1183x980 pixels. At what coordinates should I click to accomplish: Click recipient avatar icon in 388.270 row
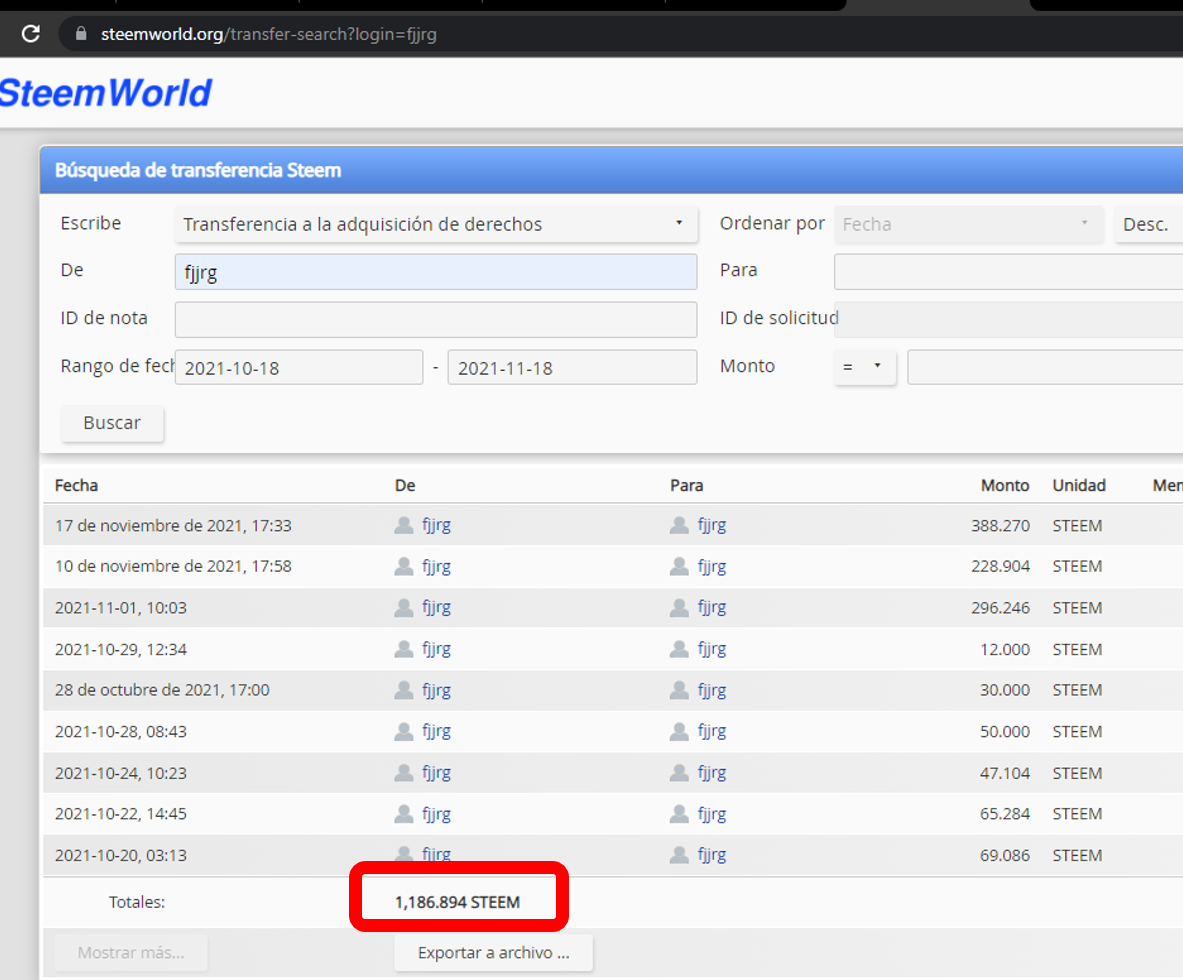[x=680, y=525]
